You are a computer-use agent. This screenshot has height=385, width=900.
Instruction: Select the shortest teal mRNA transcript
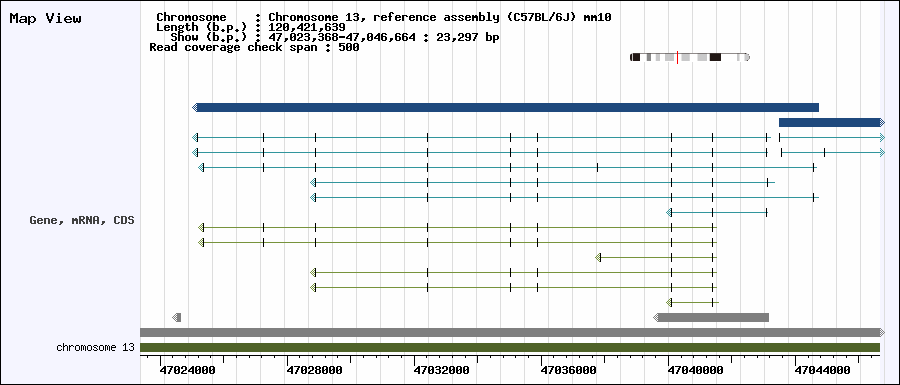tap(717, 212)
